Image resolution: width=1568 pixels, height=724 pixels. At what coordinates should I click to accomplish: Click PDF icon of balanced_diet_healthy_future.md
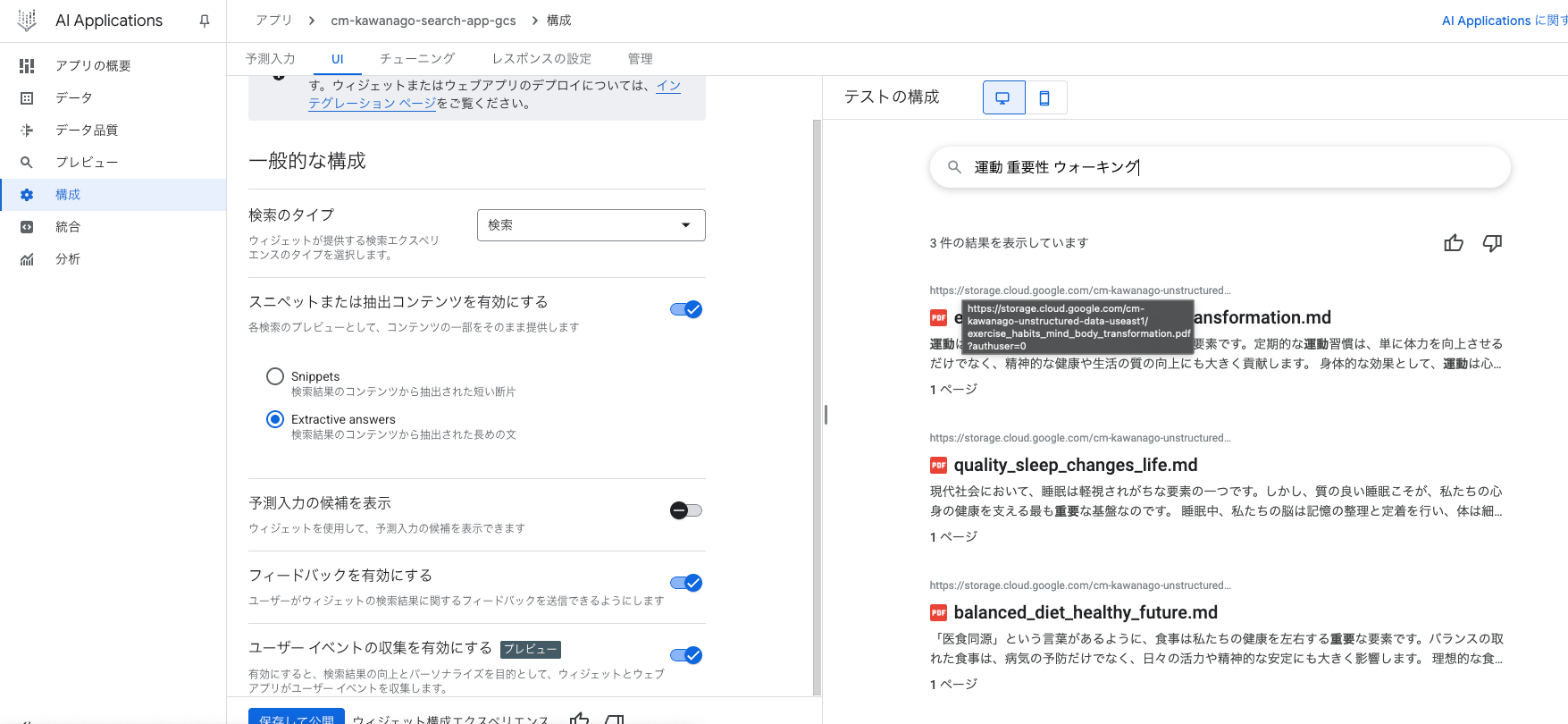pyautogui.click(x=938, y=612)
